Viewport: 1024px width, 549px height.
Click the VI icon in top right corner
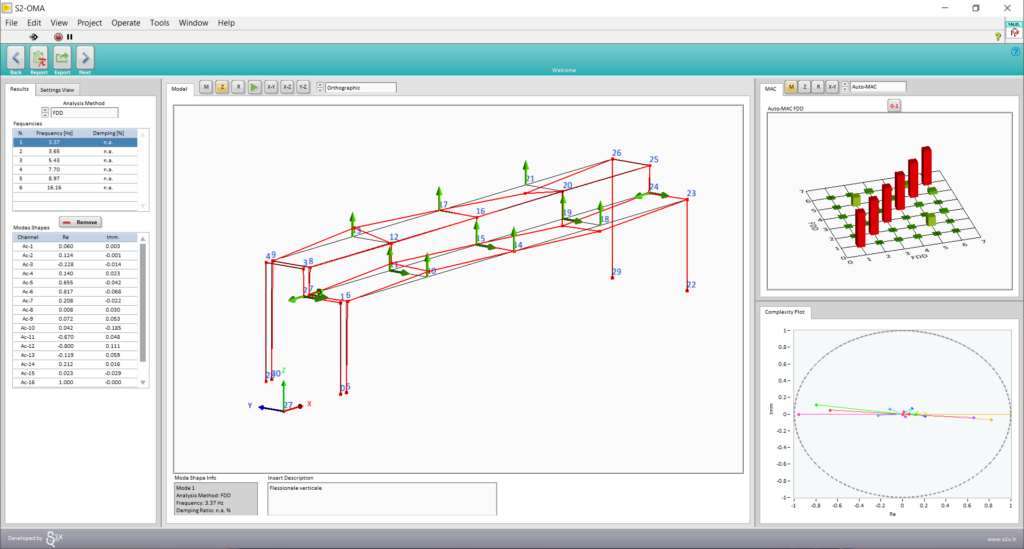1014,31
